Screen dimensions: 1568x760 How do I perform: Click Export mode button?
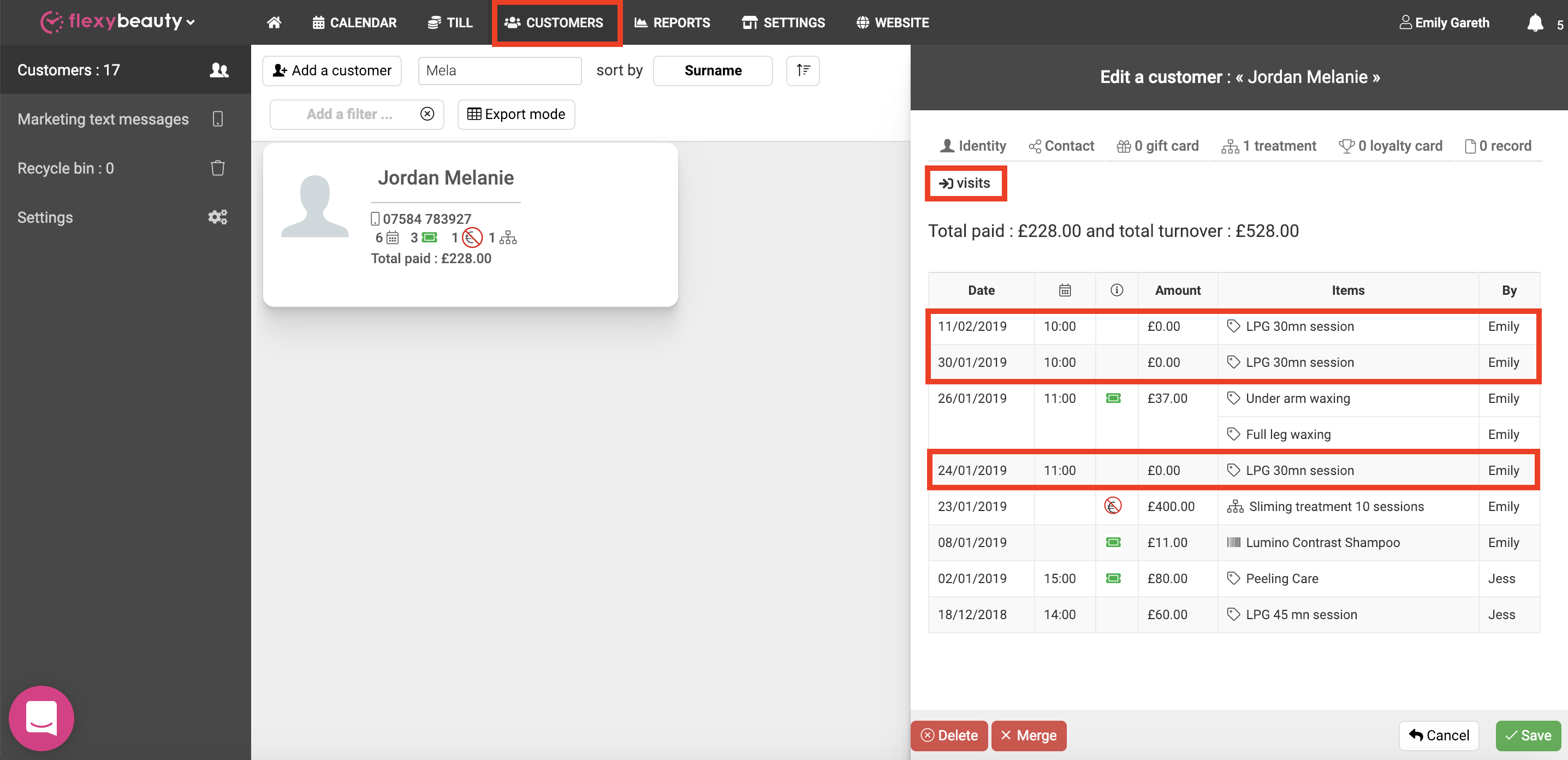(x=516, y=114)
